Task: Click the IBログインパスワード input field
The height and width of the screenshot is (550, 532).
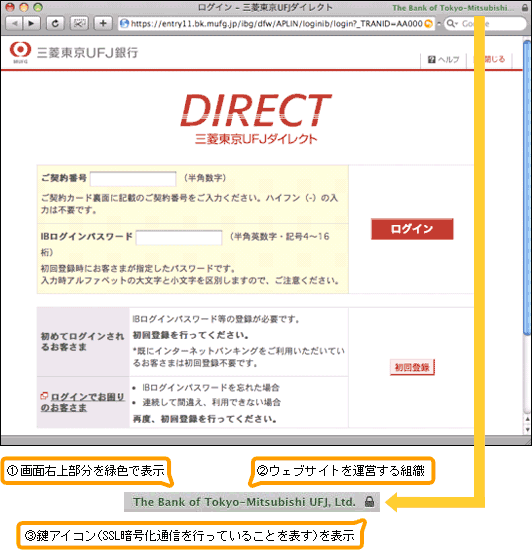Action: coord(179,237)
